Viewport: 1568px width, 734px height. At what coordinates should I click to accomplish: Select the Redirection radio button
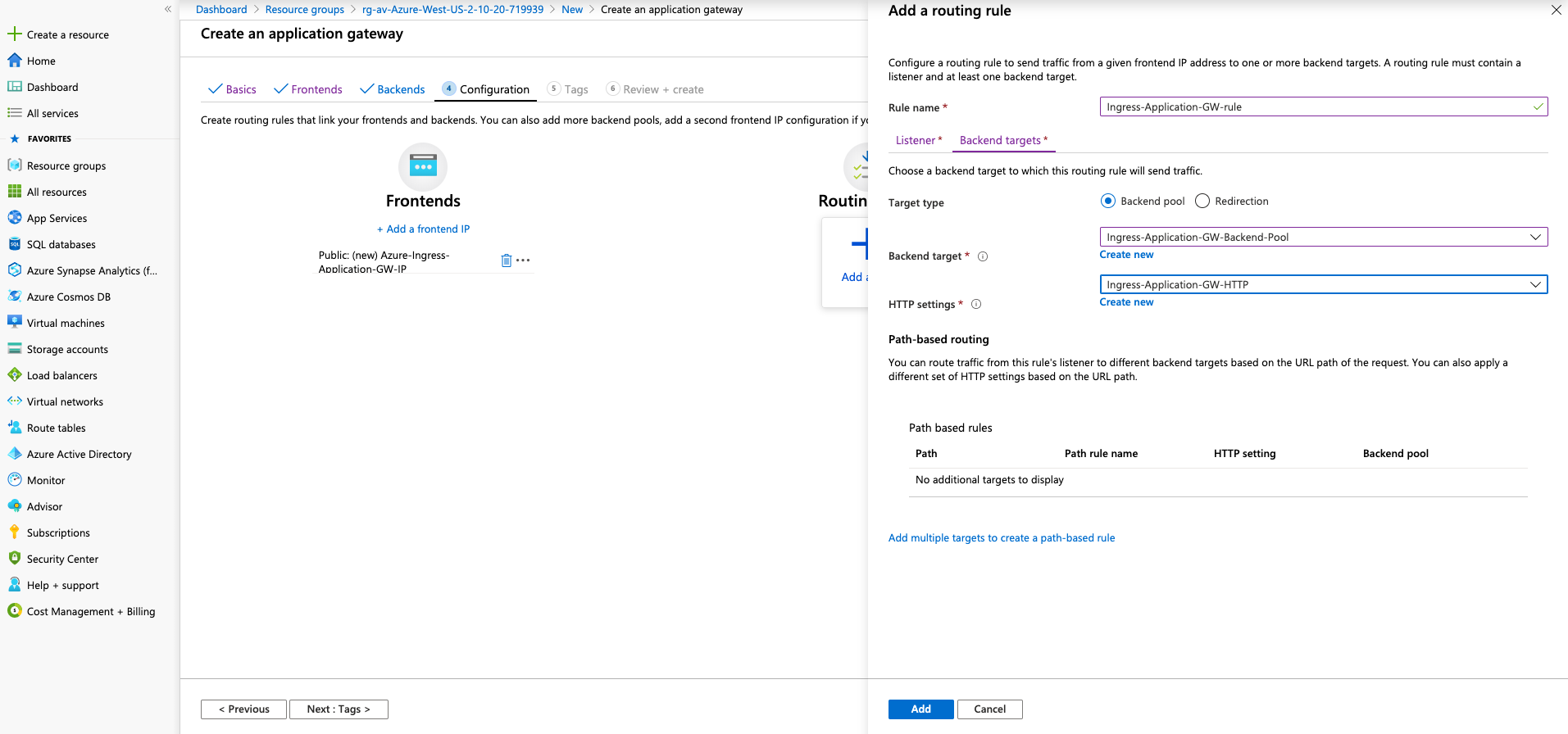click(1202, 201)
